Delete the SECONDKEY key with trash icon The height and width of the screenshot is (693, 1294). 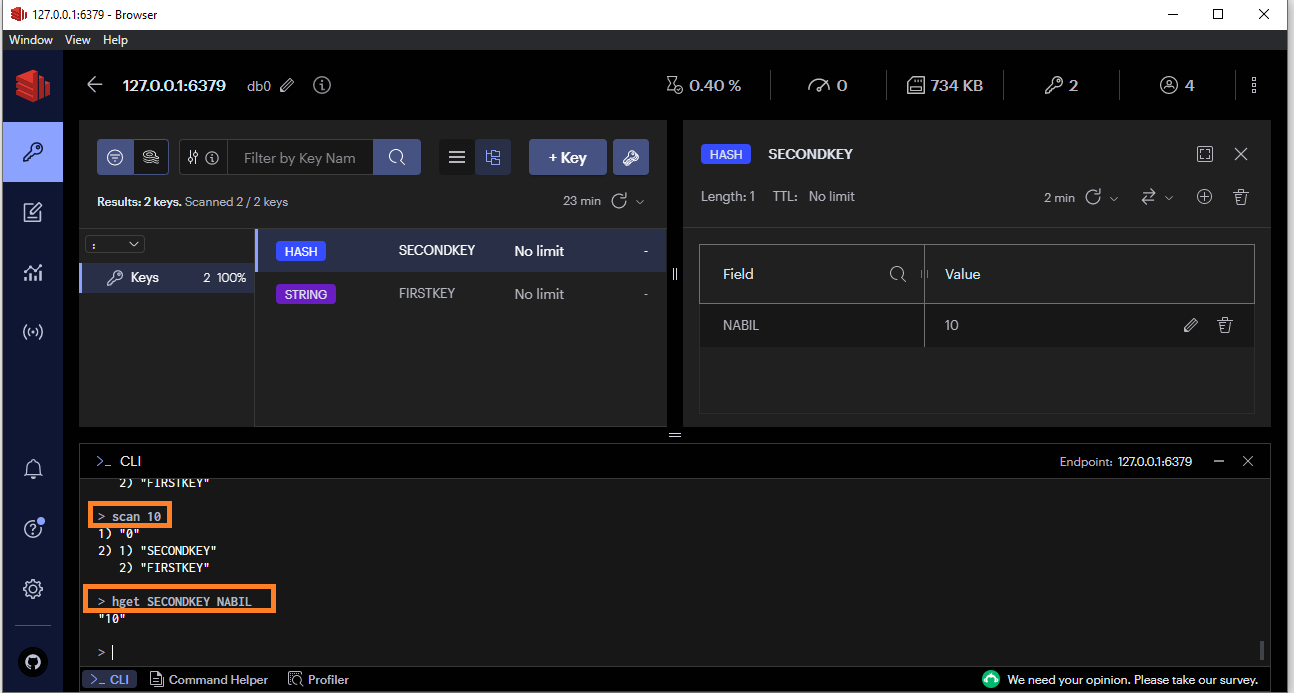click(x=1240, y=197)
